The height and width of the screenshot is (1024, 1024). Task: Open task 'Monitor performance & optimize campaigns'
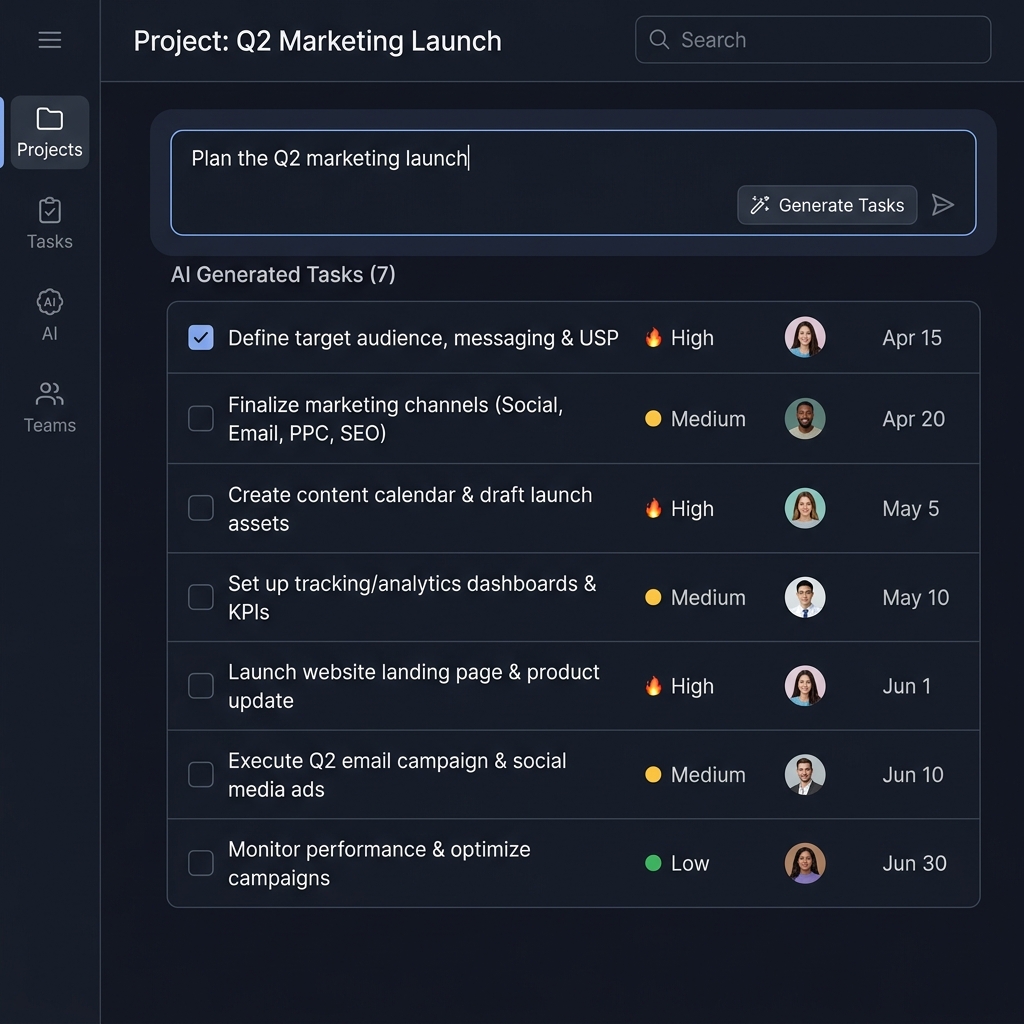click(x=379, y=863)
